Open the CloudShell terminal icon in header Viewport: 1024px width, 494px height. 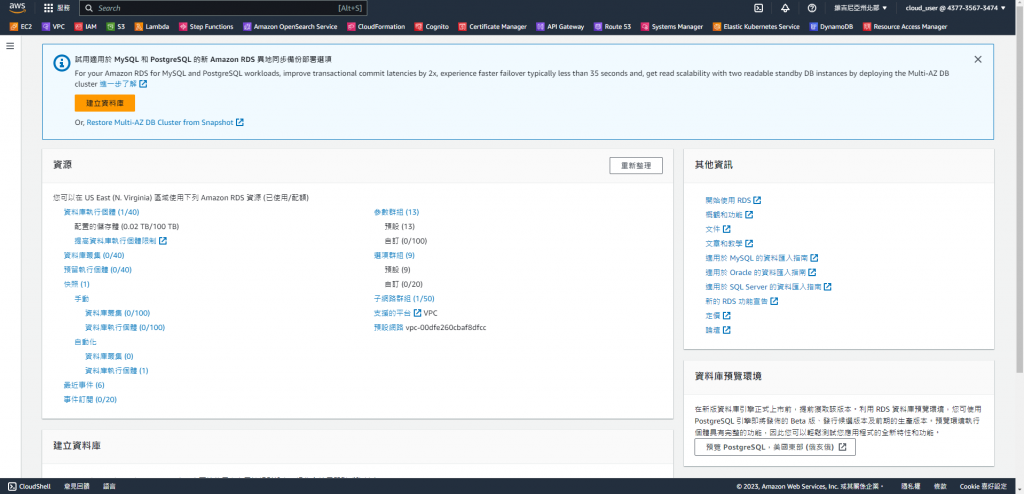(x=759, y=8)
